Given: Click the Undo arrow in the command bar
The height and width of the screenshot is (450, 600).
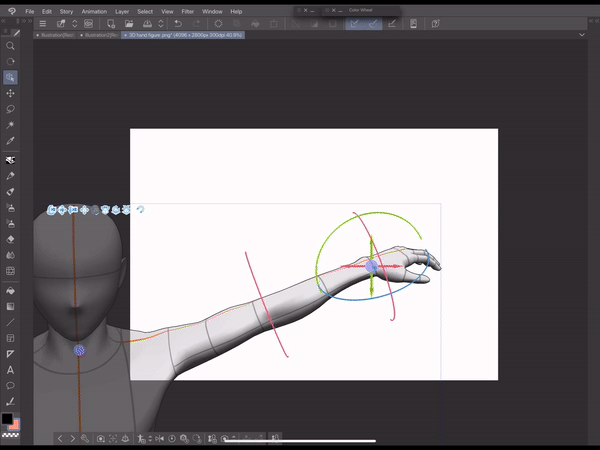Looking at the screenshot, I should [178, 23].
